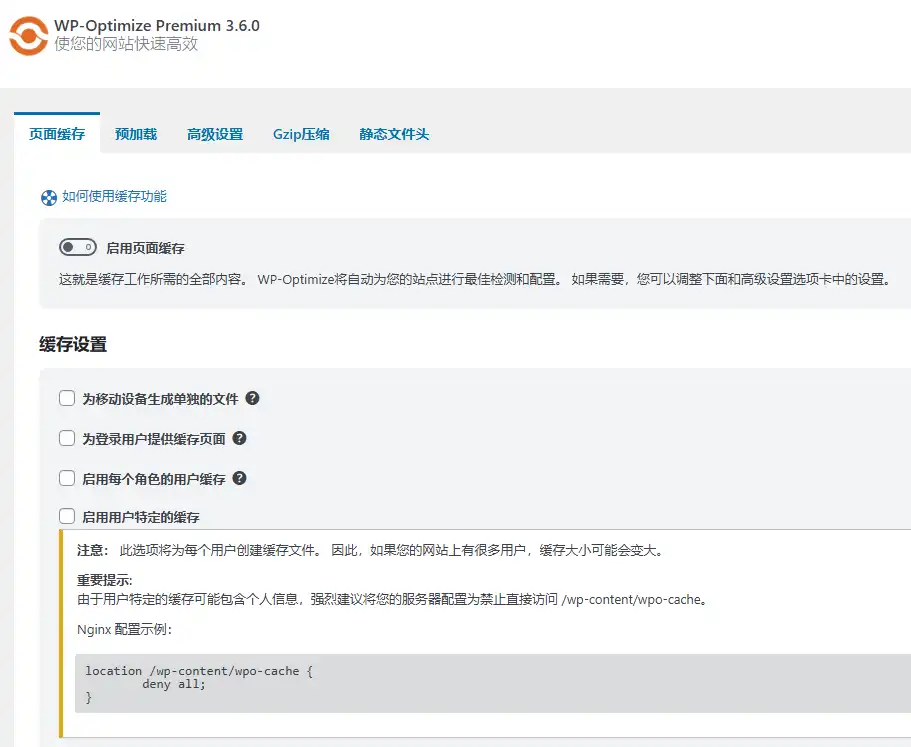
Task: Click the life-ring help icon beside 如何使用缓存功能
Action: [47, 197]
